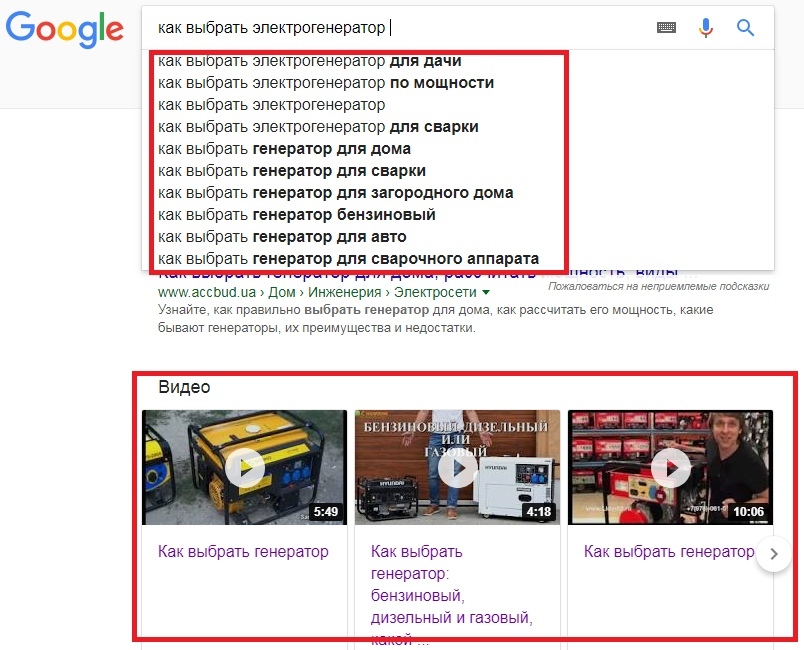Select suggestion ending with "для дачи"
804x650 pixels.
point(310,61)
